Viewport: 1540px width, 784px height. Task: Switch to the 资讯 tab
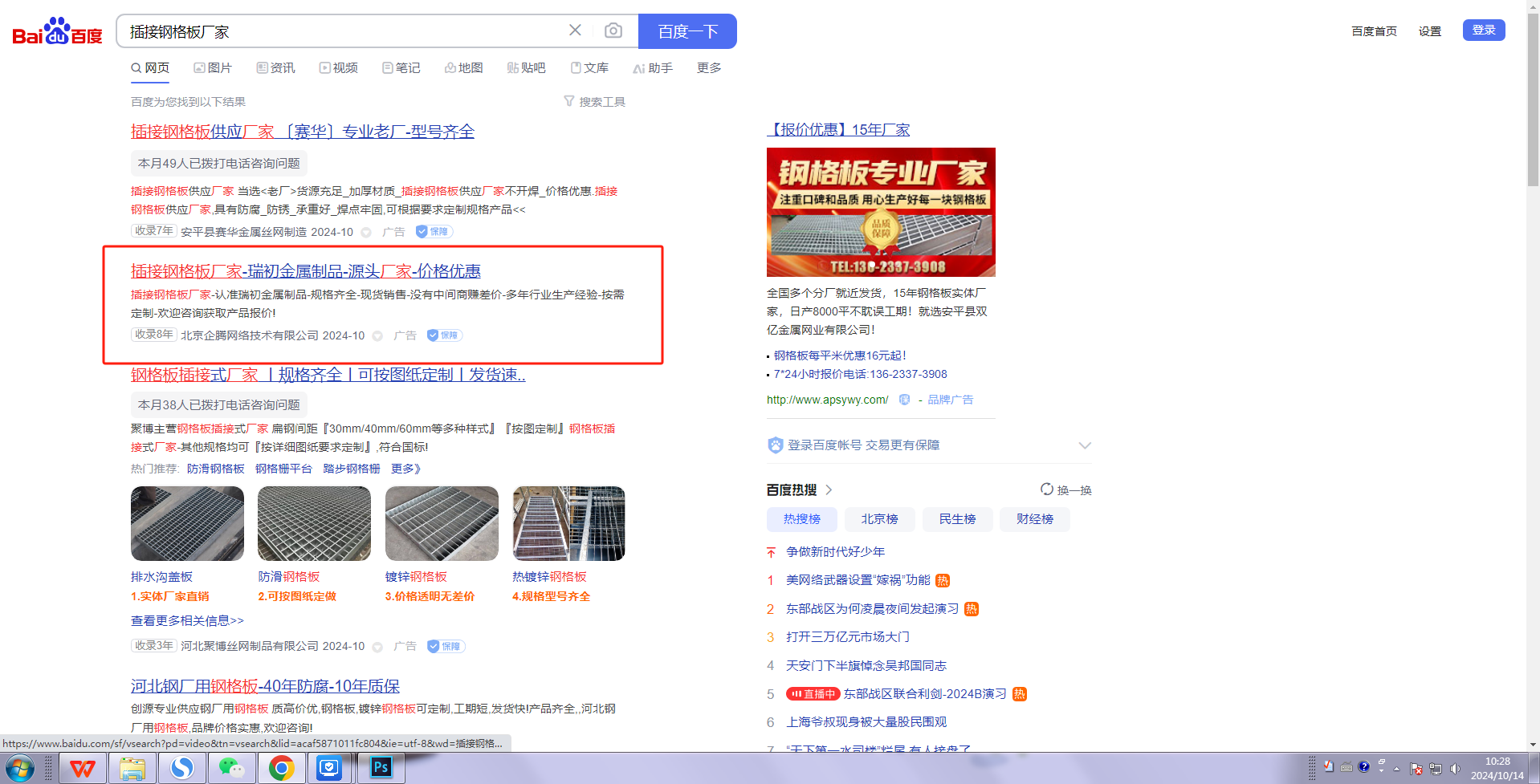coord(275,68)
